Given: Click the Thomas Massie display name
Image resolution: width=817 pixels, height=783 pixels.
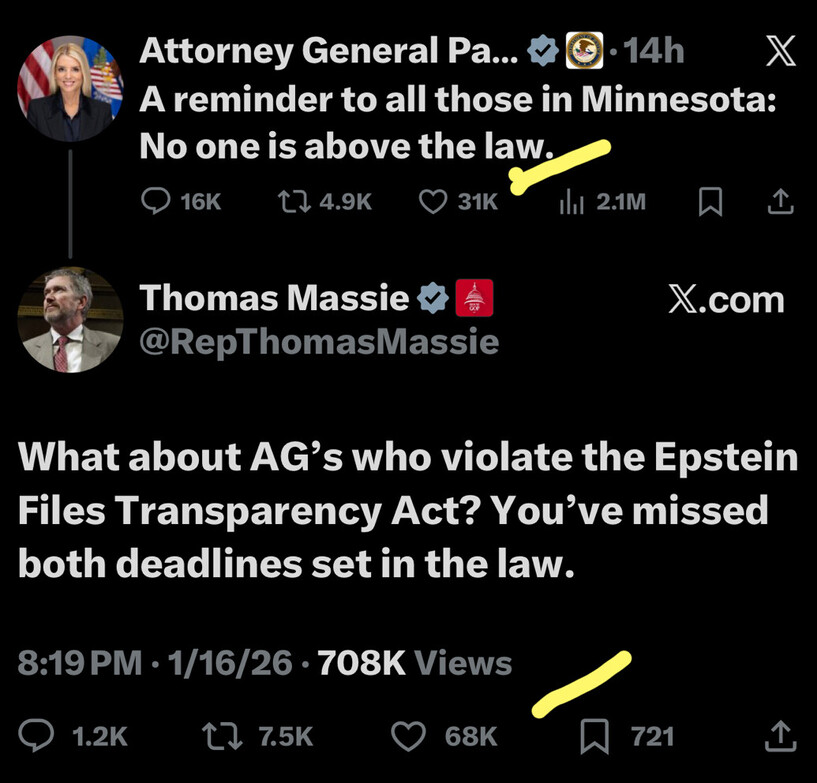Looking at the screenshot, I should pyautogui.click(x=274, y=298).
